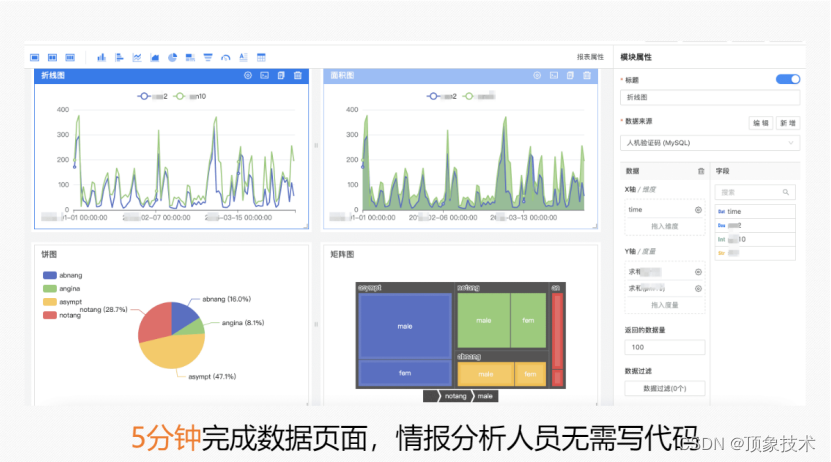
Task: Toggle notang red legend swatch
Action: click(50, 315)
